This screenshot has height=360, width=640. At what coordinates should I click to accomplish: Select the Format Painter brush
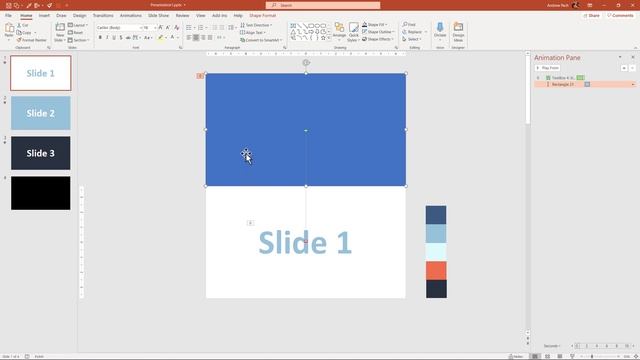pyautogui.click(x=19, y=40)
